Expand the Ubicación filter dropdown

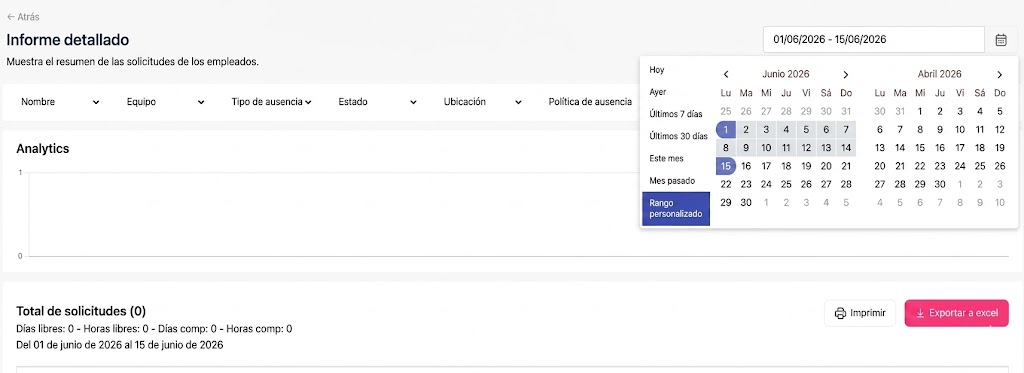click(483, 102)
